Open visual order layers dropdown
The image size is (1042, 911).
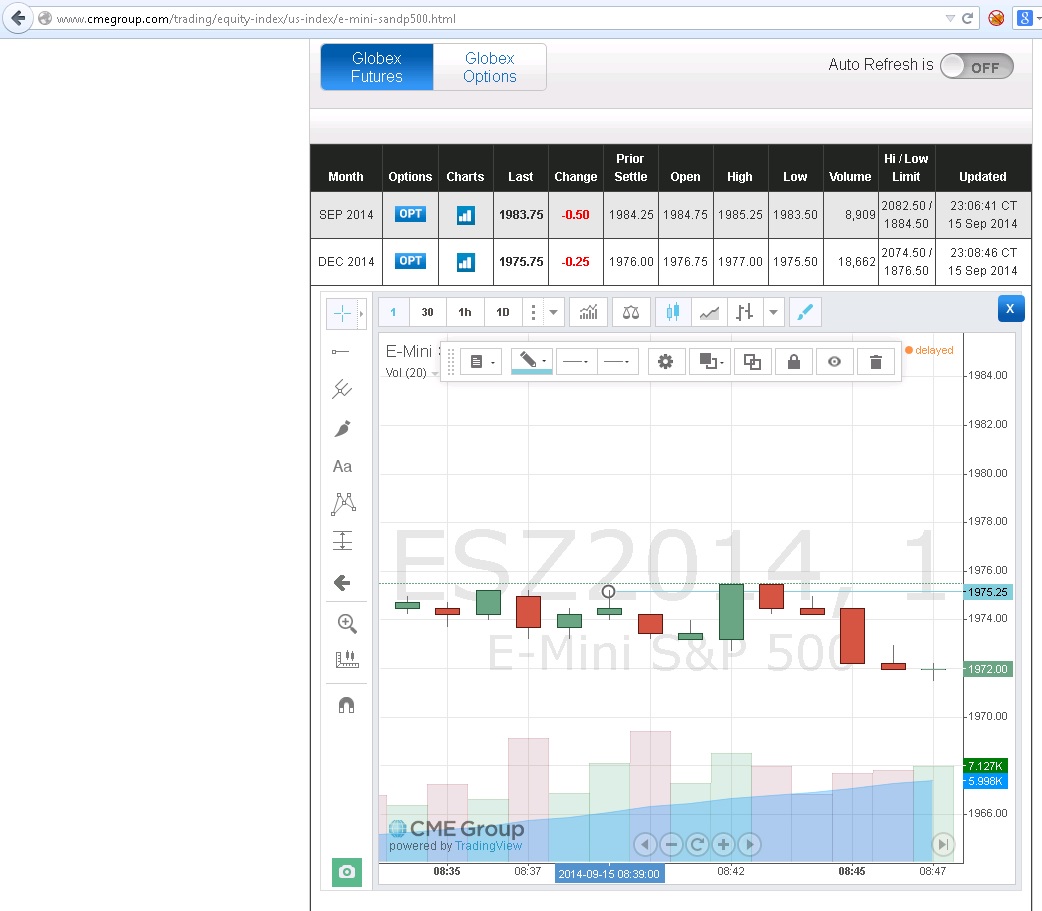[710, 362]
